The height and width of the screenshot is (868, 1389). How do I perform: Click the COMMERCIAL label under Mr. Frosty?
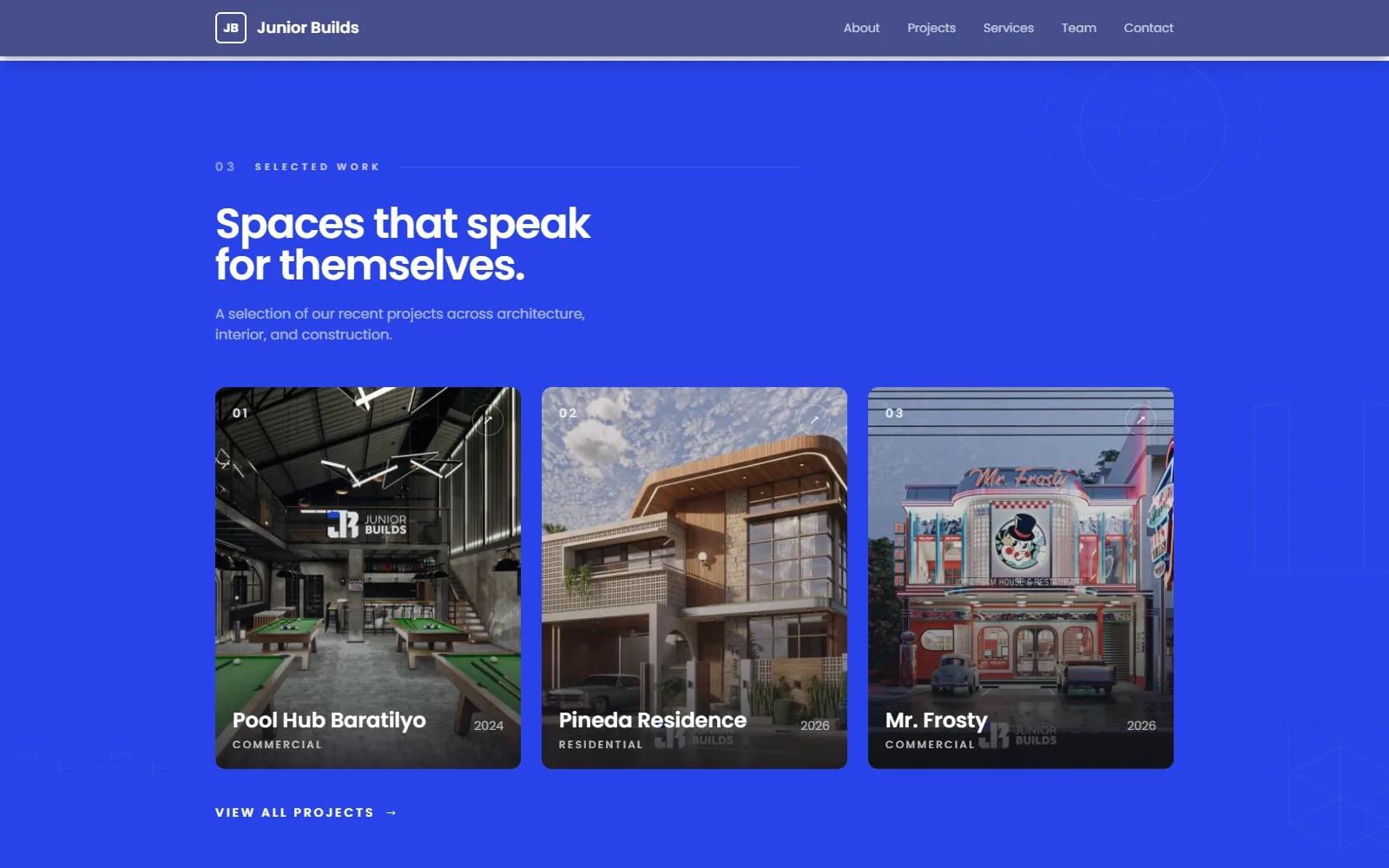pyautogui.click(x=930, y=745)
